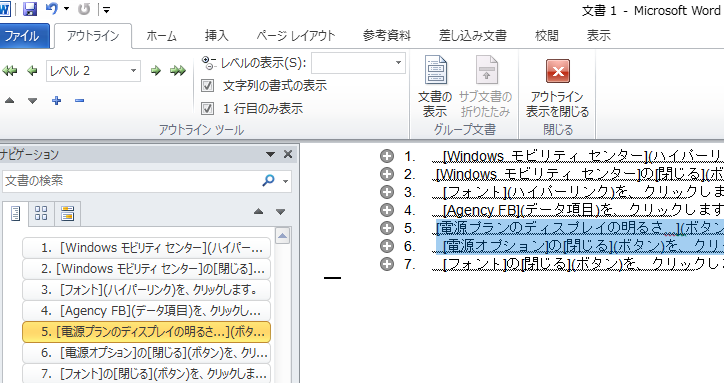This screenshot has height=383, width=724.
Task: Click the 文書の表示 button
Action: pos(435,87)
